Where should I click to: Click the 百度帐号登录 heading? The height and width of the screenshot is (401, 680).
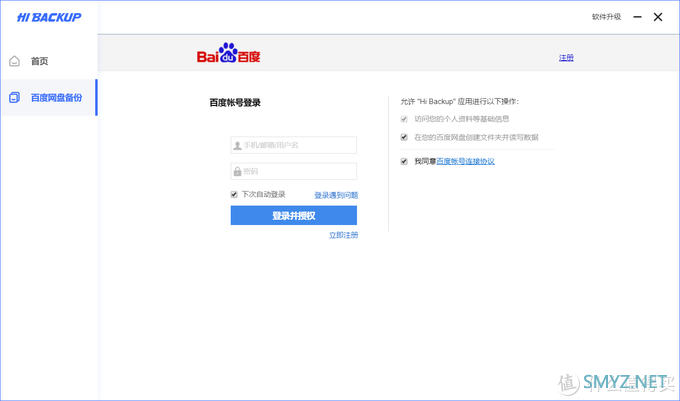(x=235, y=103)
